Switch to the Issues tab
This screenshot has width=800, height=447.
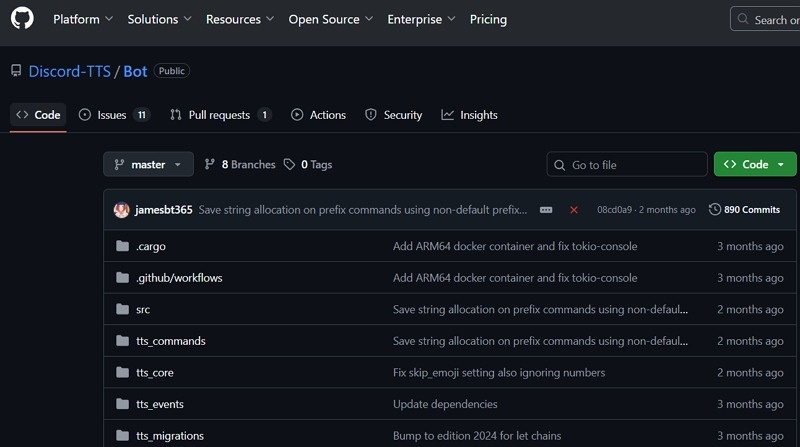coord(113,115)
